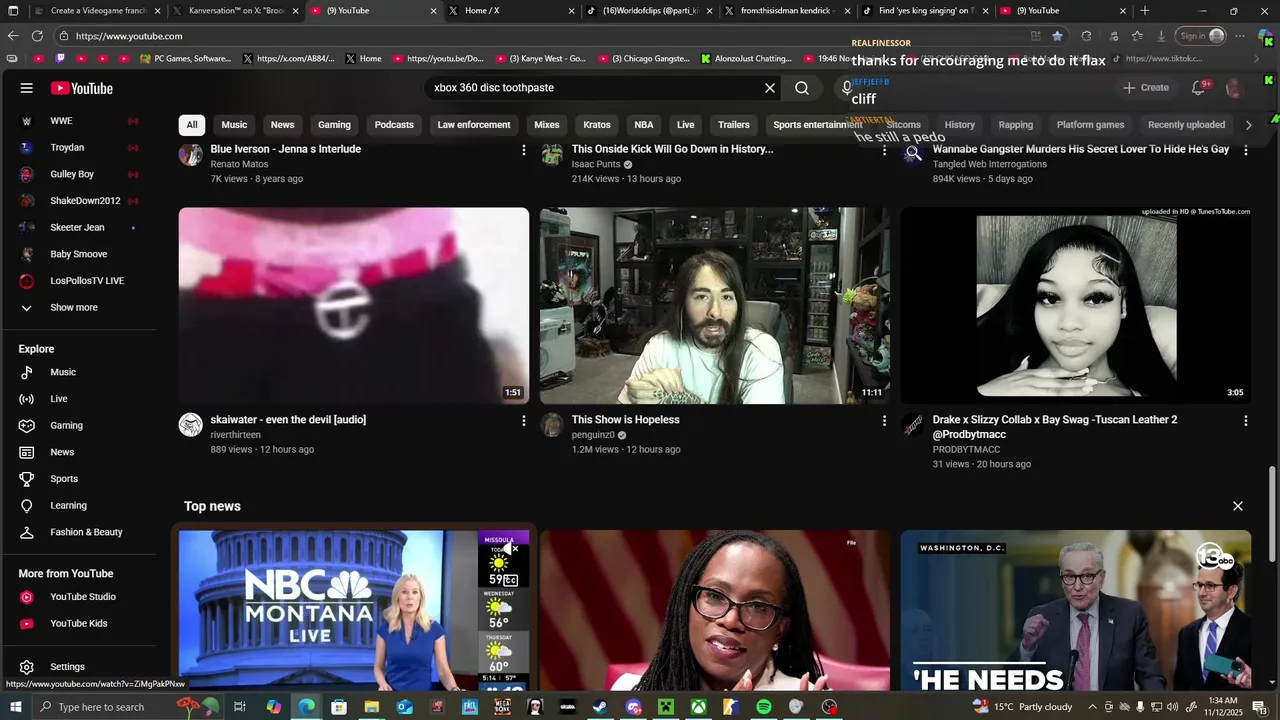Open options menu for Blue Iverson video

point(523,150)
